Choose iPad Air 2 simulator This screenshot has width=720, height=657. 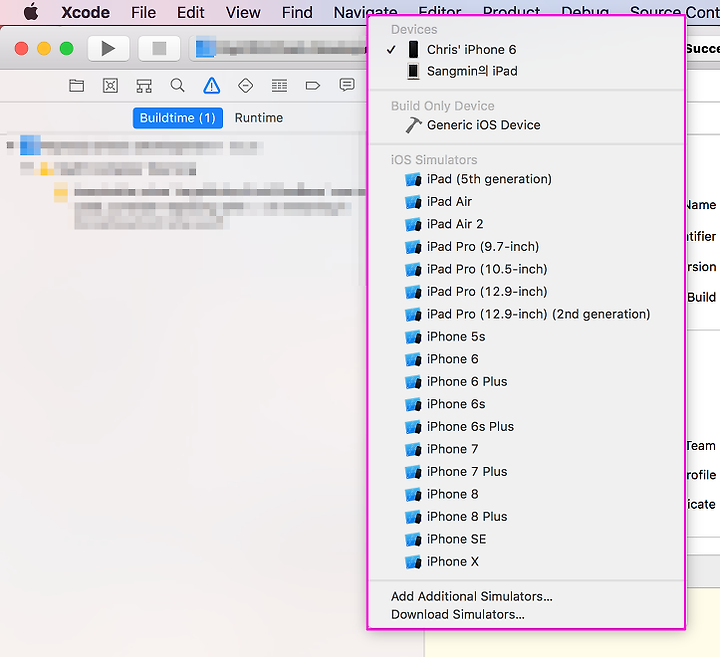pyautogui.click(x=526, y=224)
